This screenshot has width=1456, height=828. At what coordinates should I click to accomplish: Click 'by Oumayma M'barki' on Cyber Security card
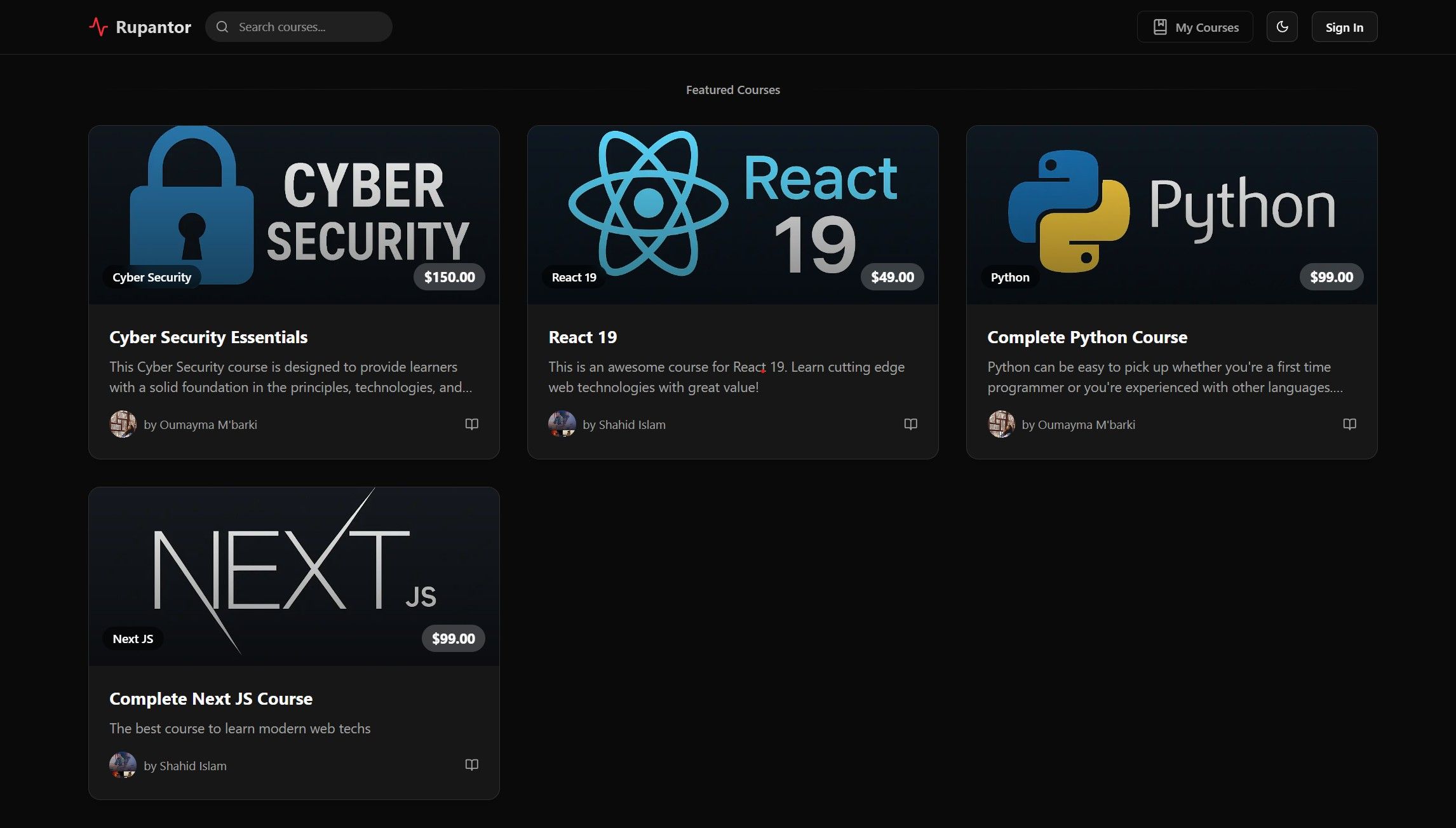[201, 424]
